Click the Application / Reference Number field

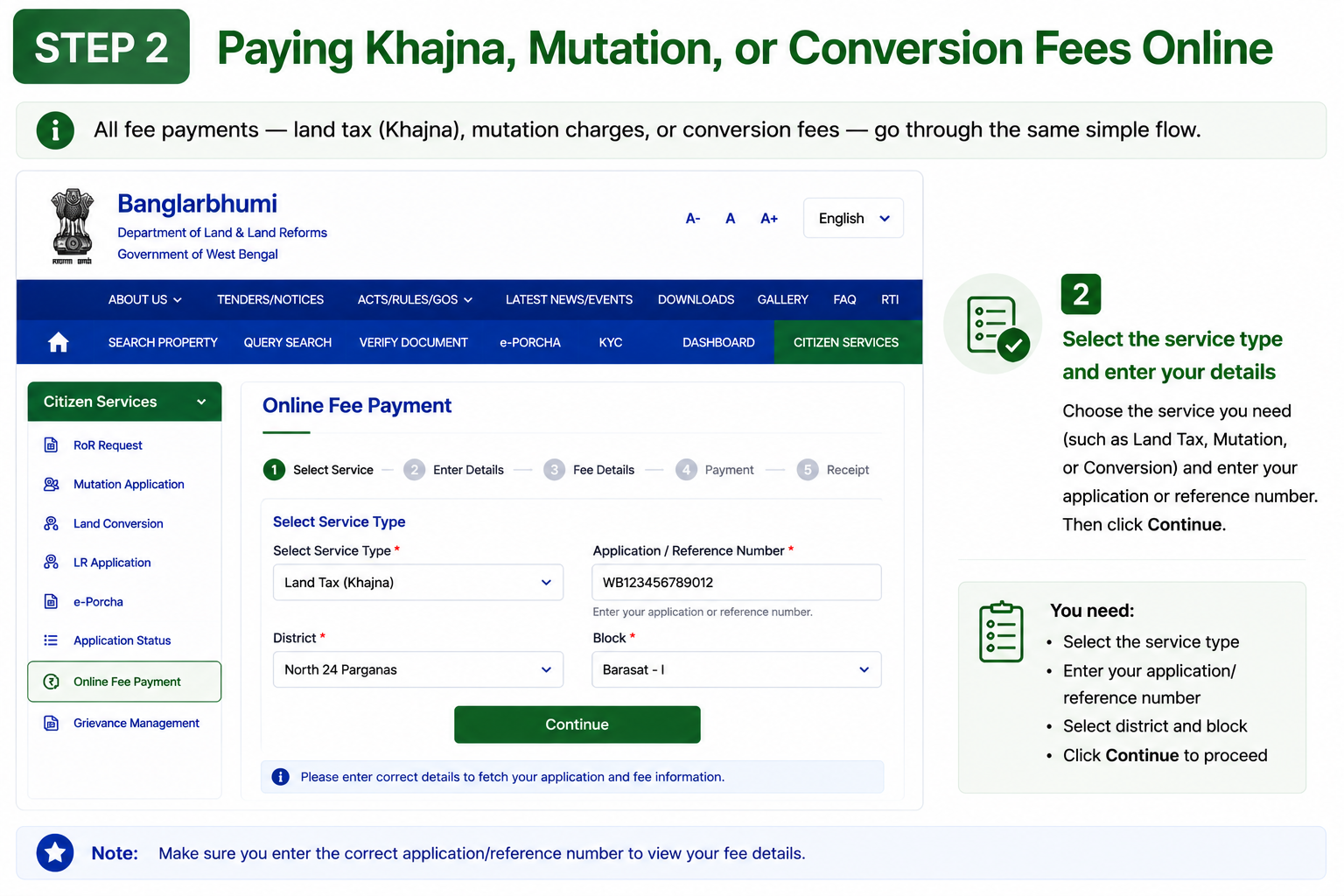click(x=737, y=582)
